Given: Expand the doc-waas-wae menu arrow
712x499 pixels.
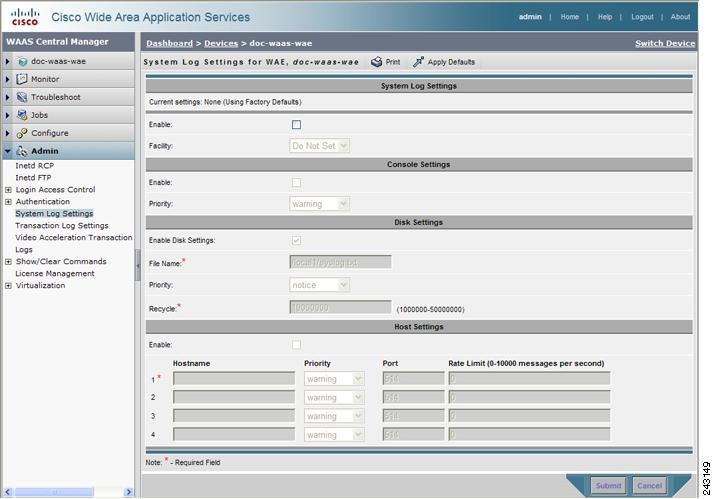Looking at the screenshot, I should click(7, 61).
